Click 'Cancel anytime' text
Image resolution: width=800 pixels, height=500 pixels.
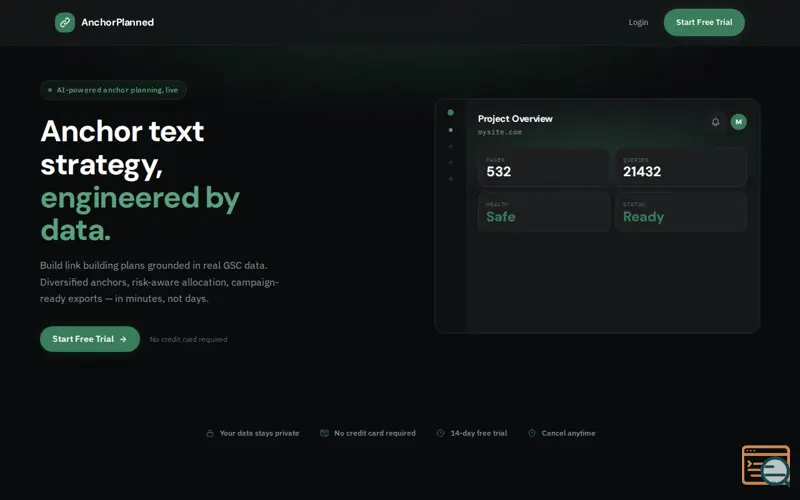point(568,433)
